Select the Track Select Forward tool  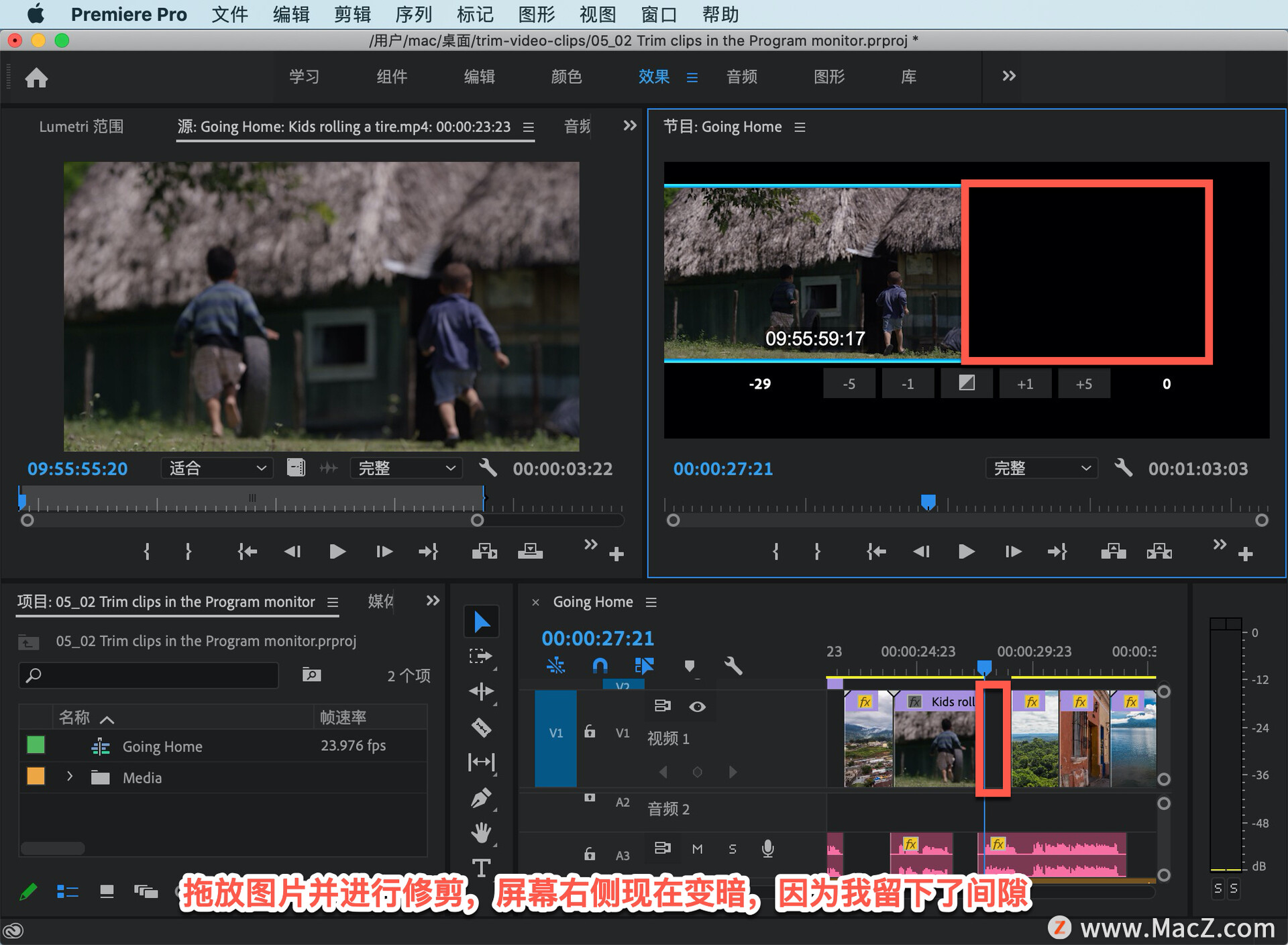click(x=480, y=656)
